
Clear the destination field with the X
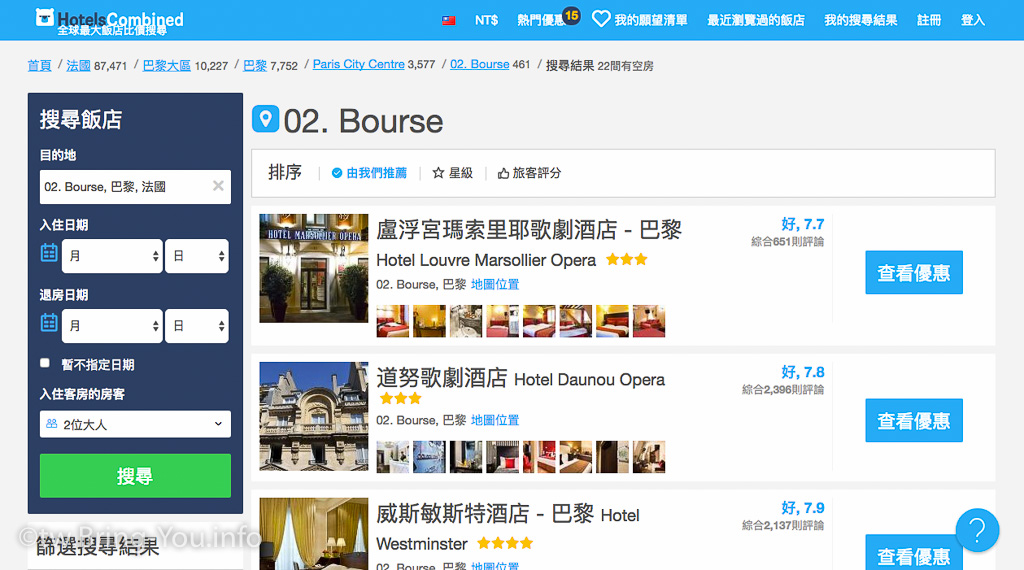(x=218, y=186)
